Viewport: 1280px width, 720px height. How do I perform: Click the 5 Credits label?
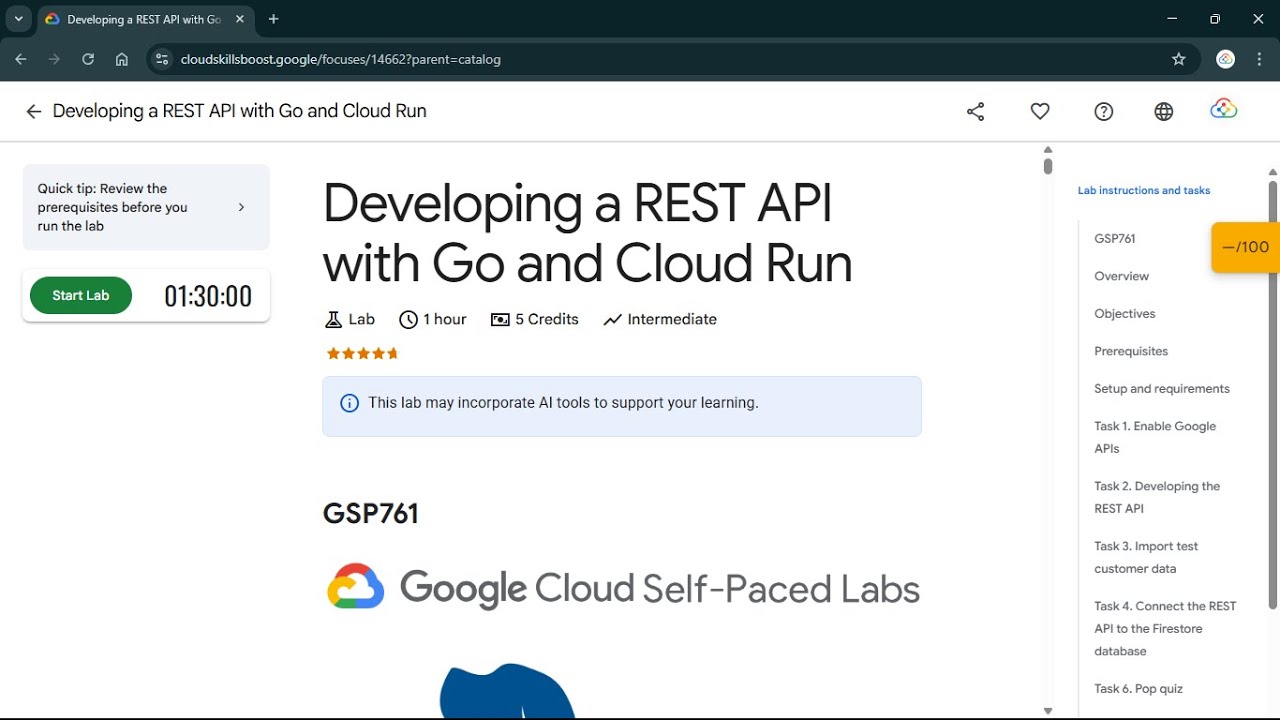(547, 320)
